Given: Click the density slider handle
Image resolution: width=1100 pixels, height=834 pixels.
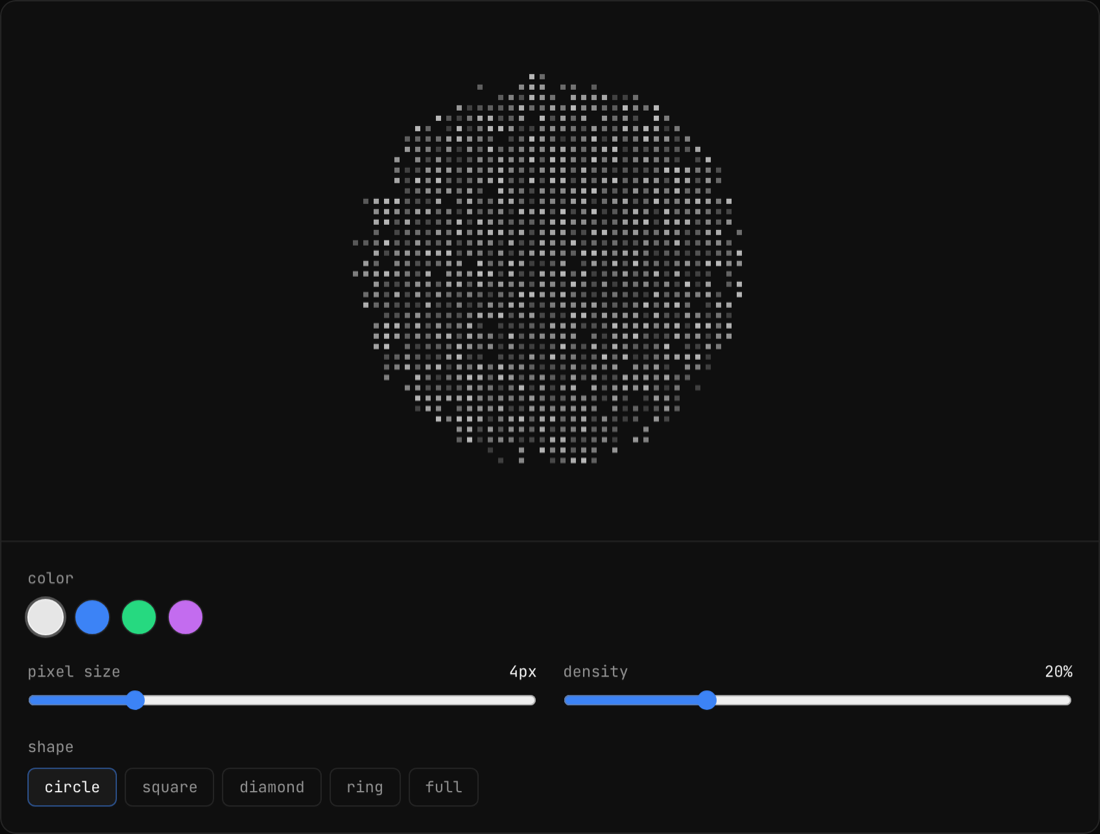Looking at the screenshot, I should tap(707, 700).
